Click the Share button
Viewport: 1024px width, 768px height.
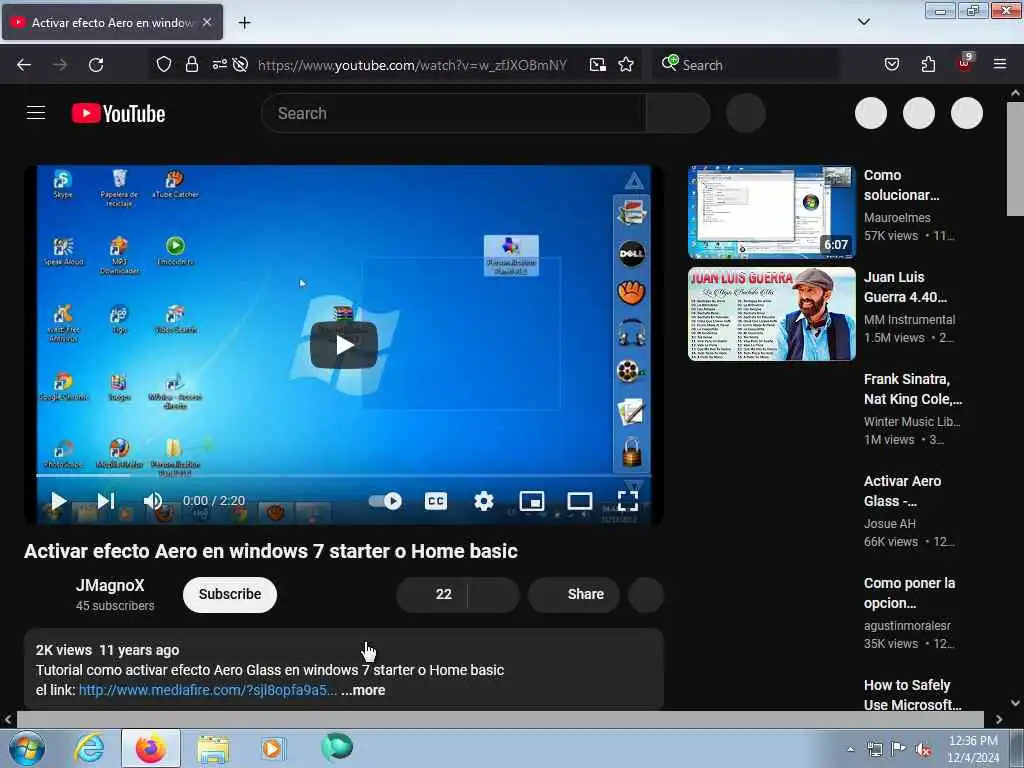(x=574, y=594)
